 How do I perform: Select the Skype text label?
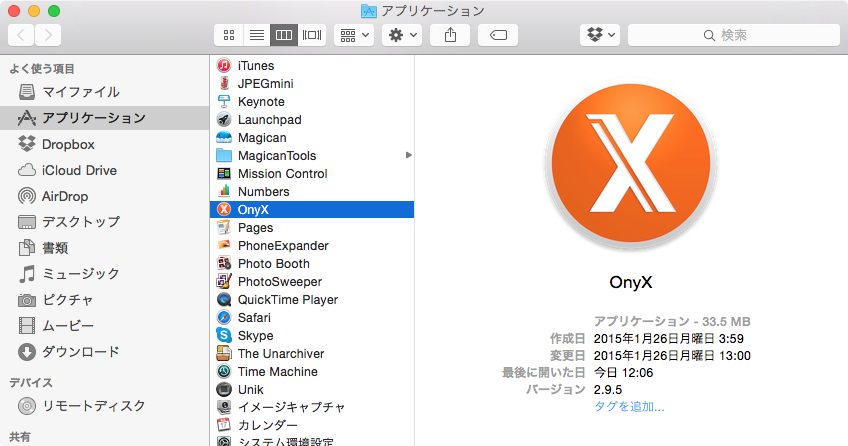[x=255, y=336]
